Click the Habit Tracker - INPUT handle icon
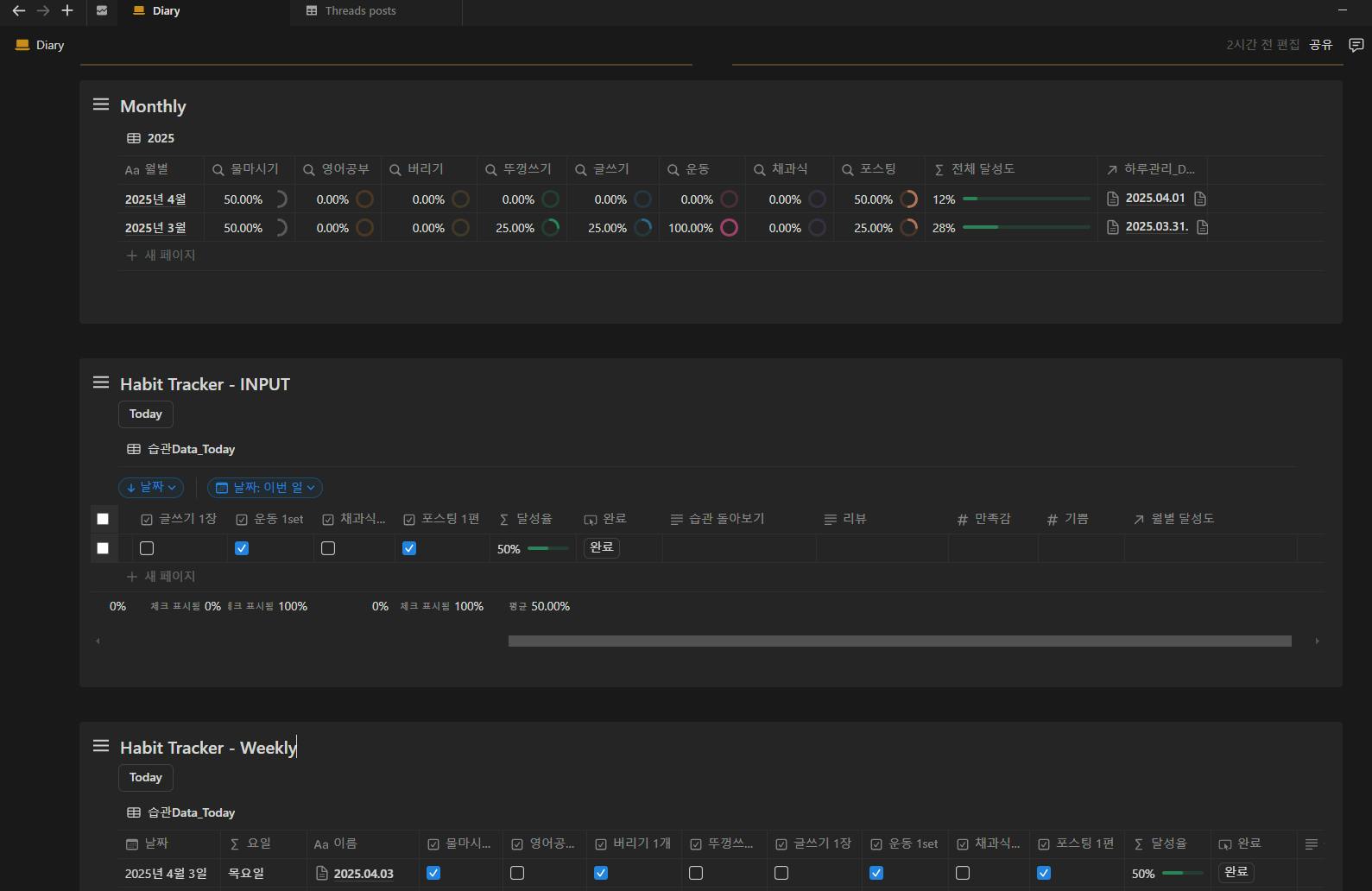Image resolution: width=1372 pixels, height=891 pixels. [101, 382]
